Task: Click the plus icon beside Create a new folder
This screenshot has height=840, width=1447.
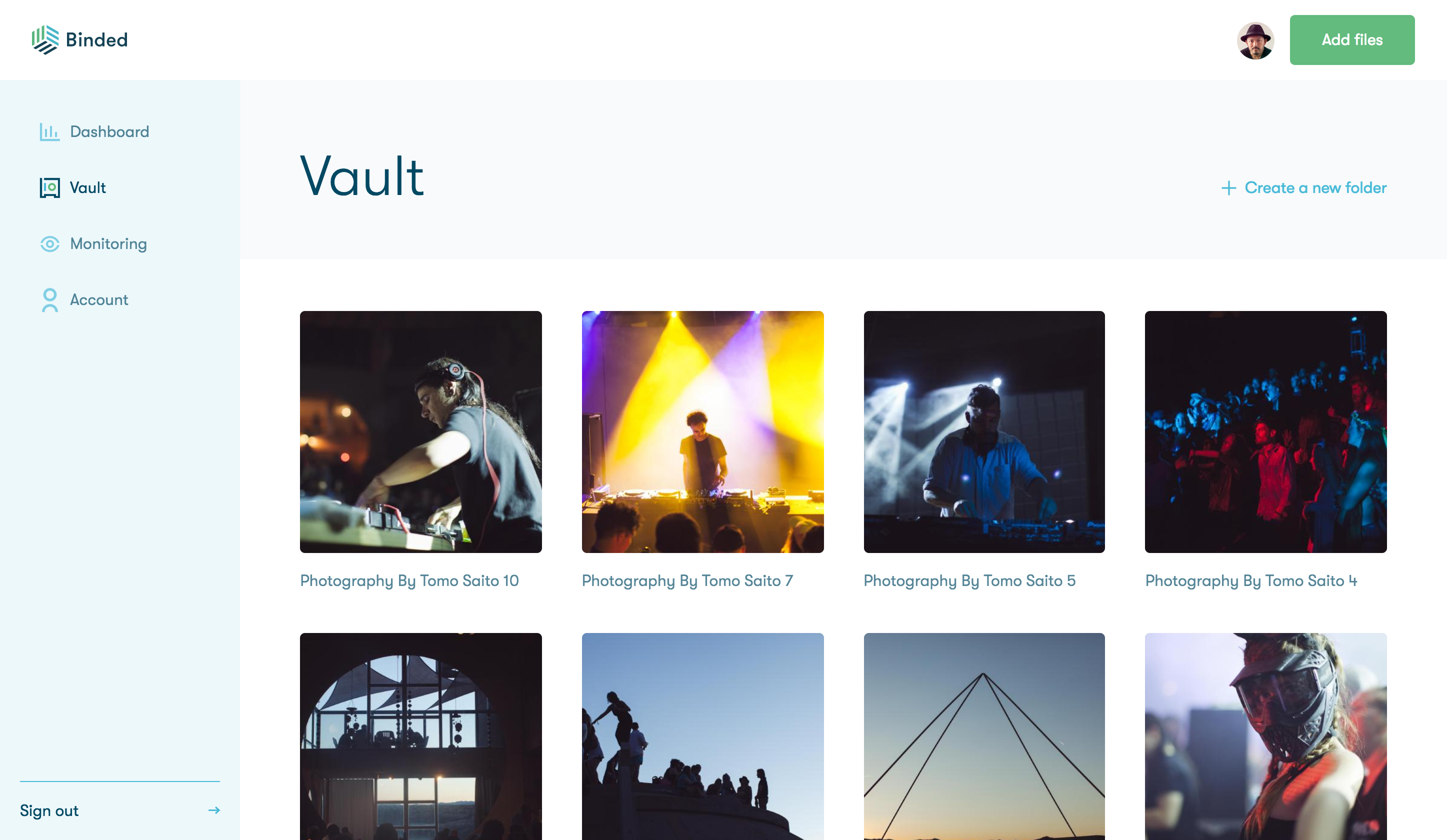Action: (x=1228, y=188)
